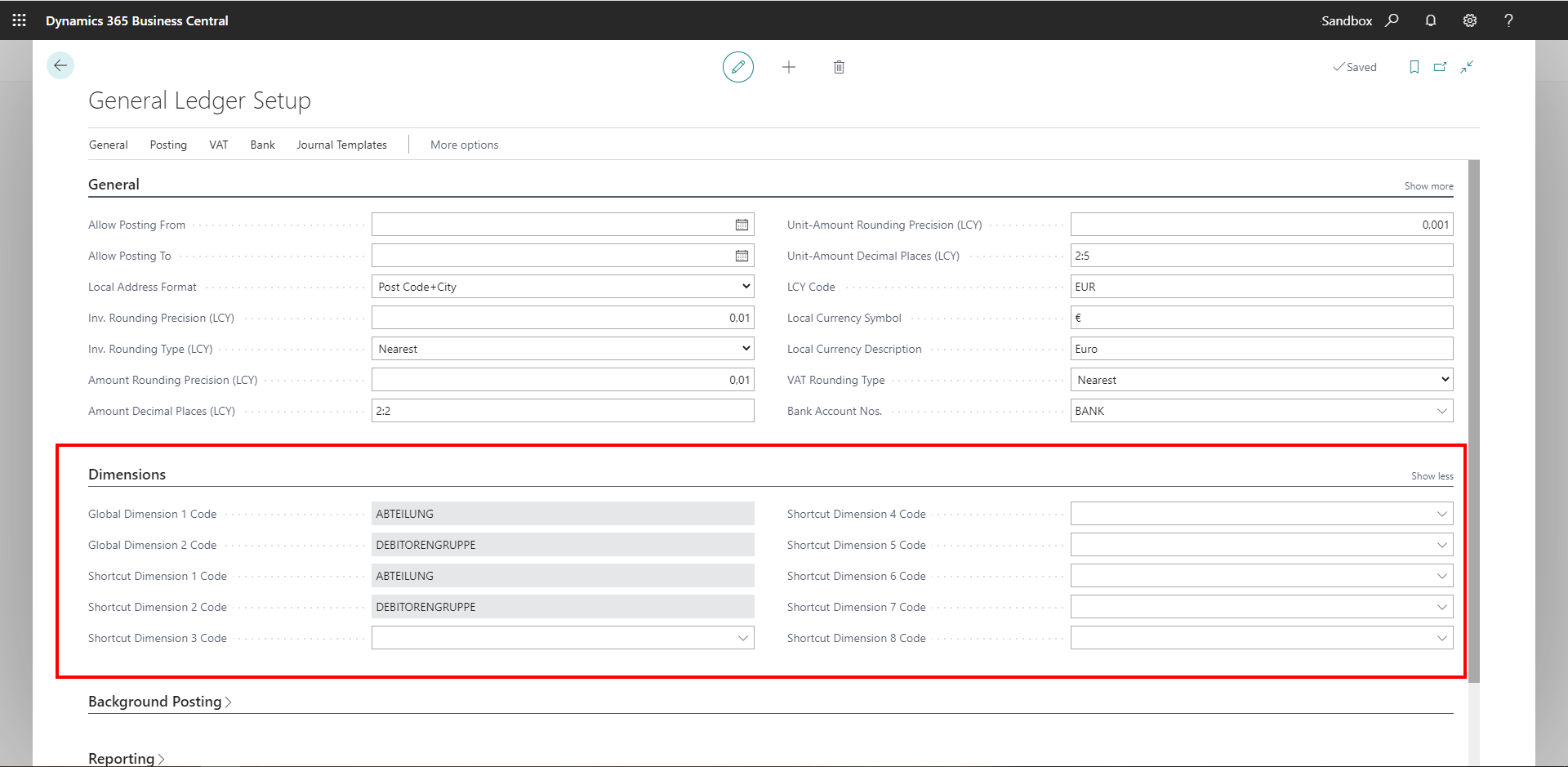This screenshot has height=767, width=1568.
Task: Click Shortcut Dimension 1 Code field
Action: (x=563, y=576)
